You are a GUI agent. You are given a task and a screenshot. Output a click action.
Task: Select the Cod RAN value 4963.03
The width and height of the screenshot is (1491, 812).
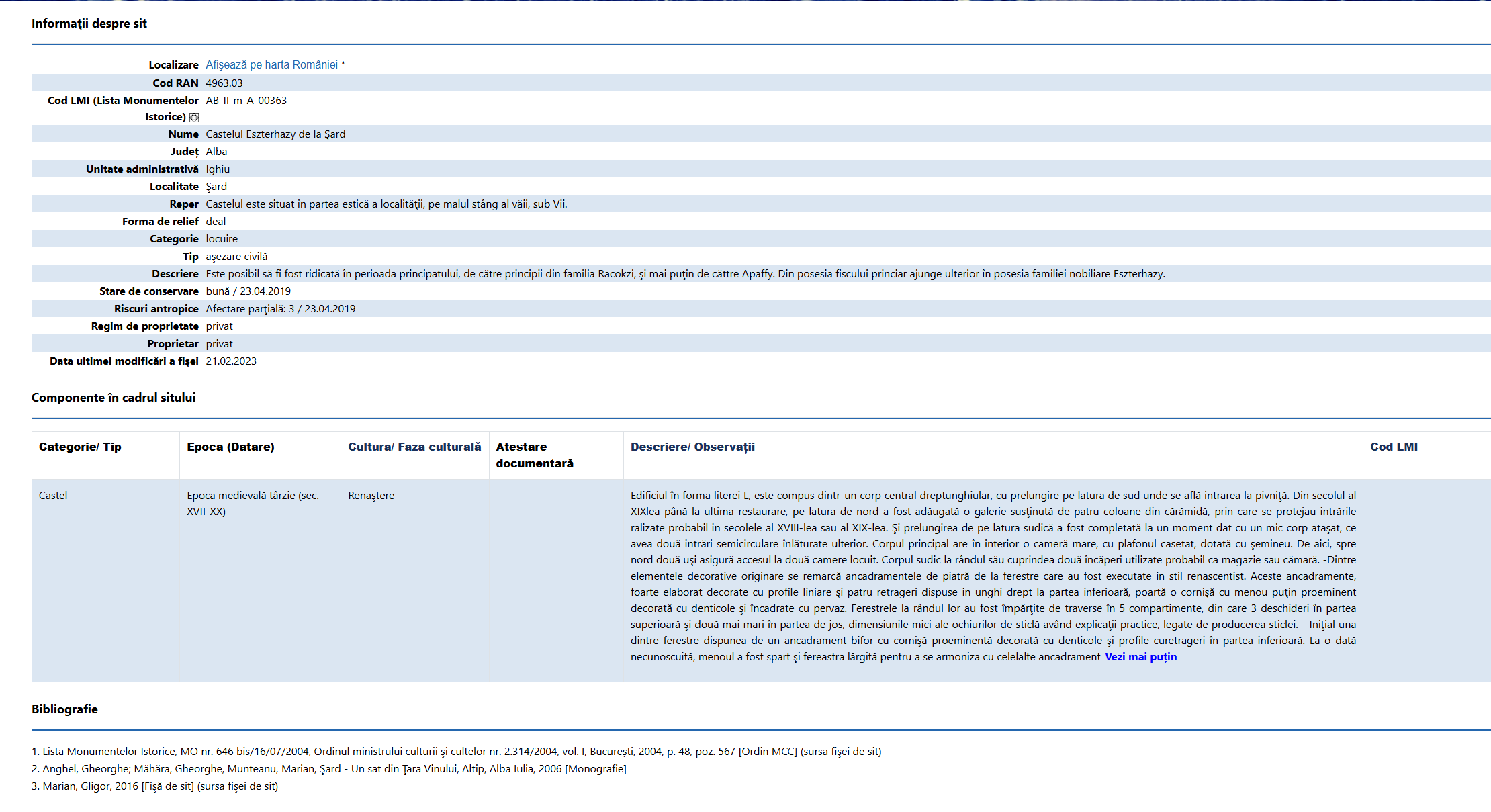[x=224, y=83]
